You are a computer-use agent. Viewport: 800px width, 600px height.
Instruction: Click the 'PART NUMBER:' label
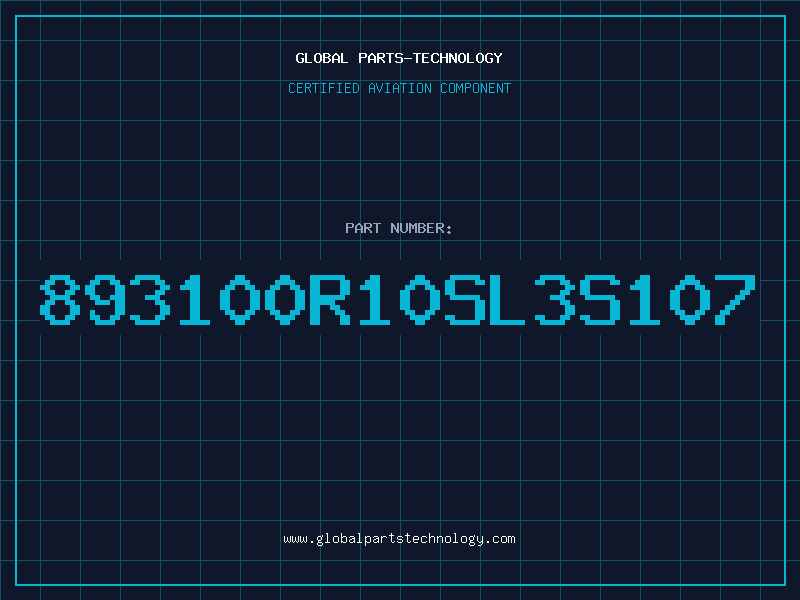click(x=399, y=228)
